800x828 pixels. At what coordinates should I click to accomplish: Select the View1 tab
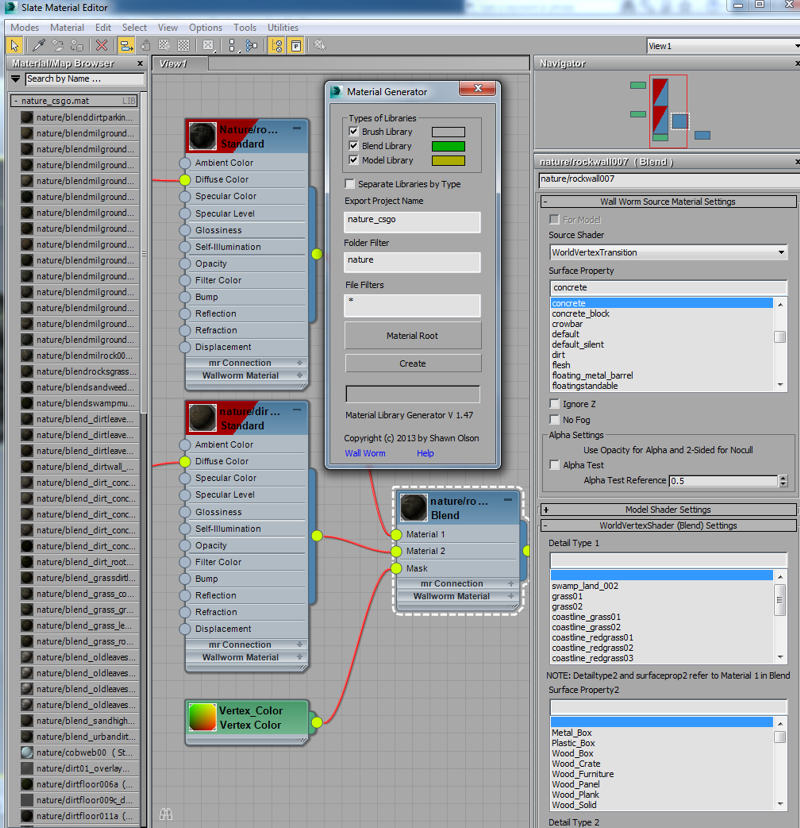click(x=180, y=64)
